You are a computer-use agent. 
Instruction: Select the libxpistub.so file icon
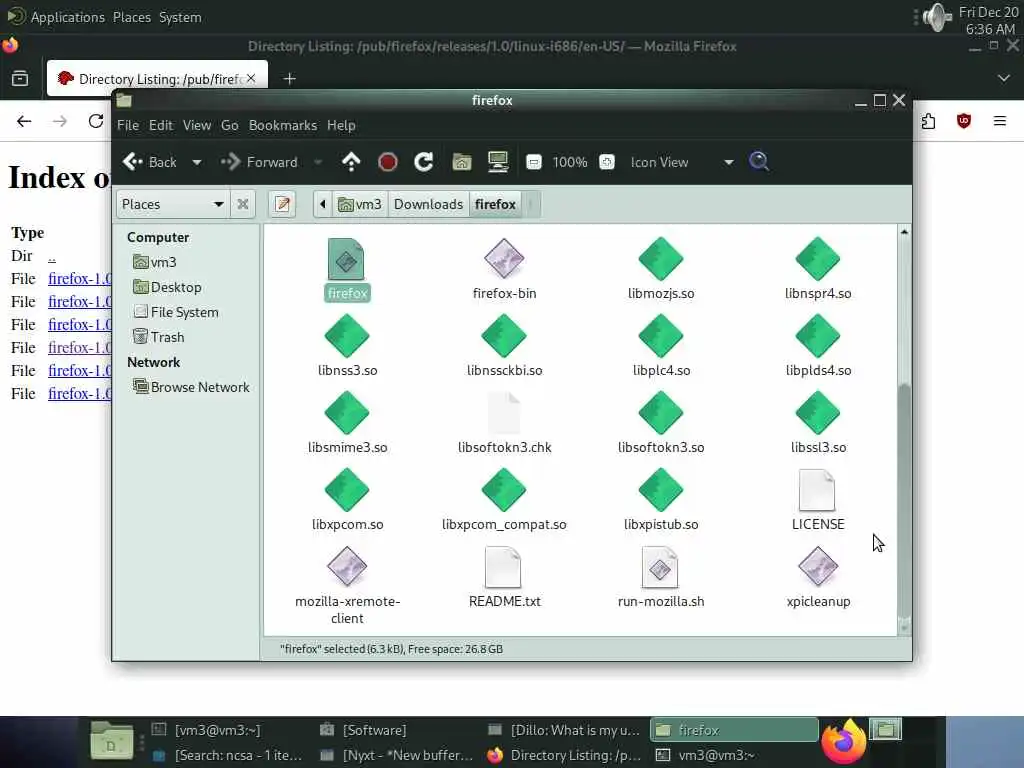(661, 490)
